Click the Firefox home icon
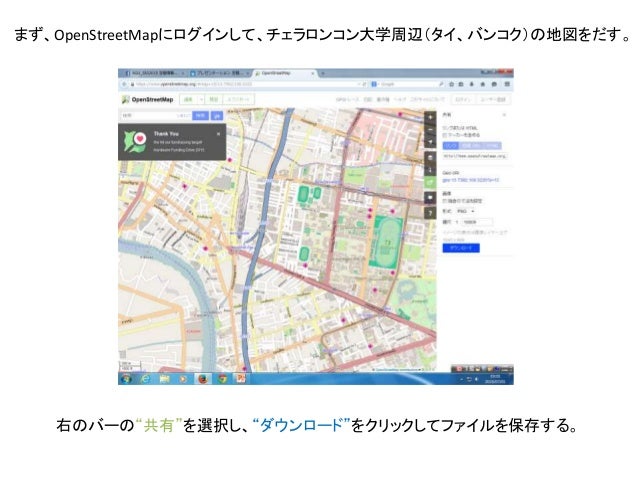This screenshot has width=638, height=479. 483,84
